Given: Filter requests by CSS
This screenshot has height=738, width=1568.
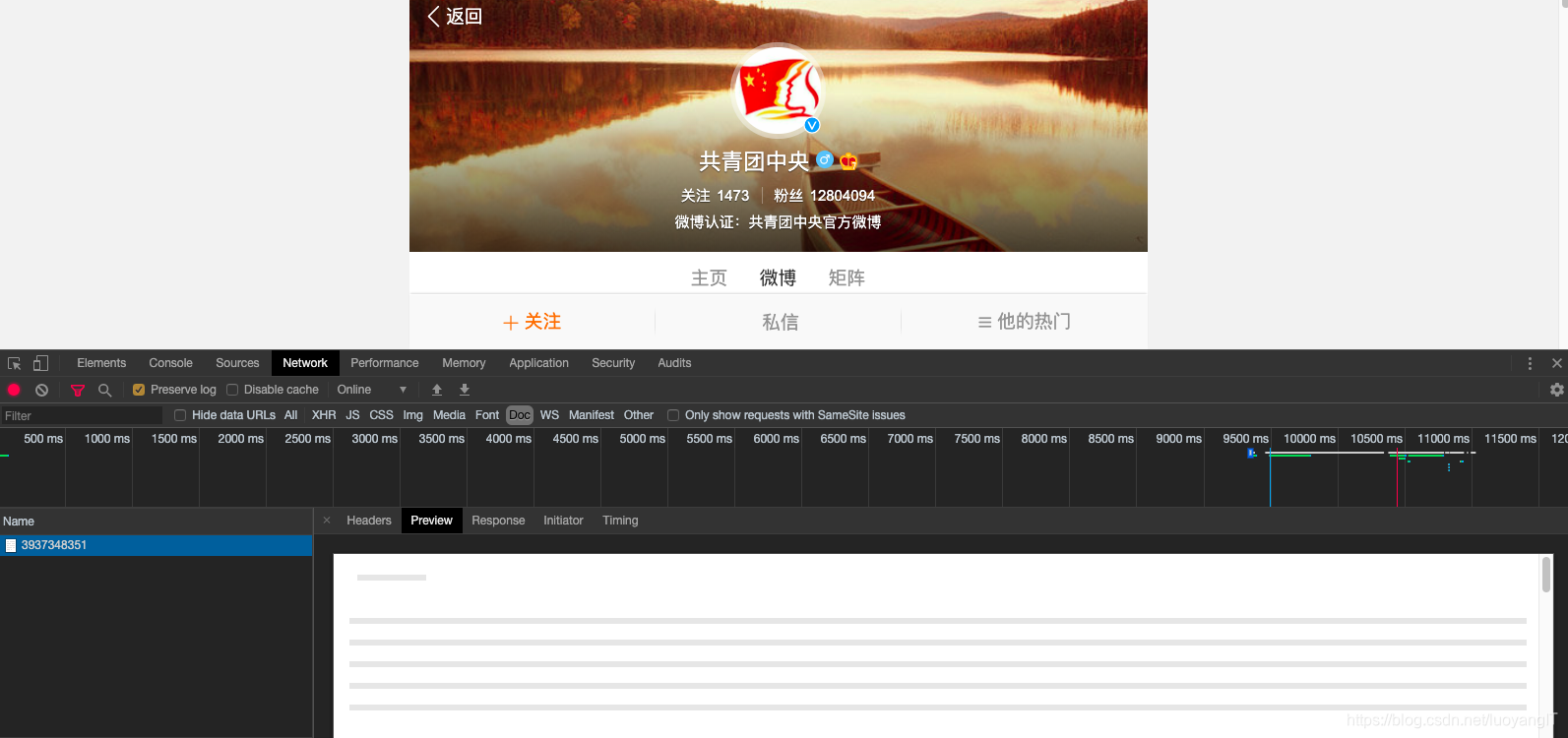Looking at the screenshot, I should click(381, 415).
